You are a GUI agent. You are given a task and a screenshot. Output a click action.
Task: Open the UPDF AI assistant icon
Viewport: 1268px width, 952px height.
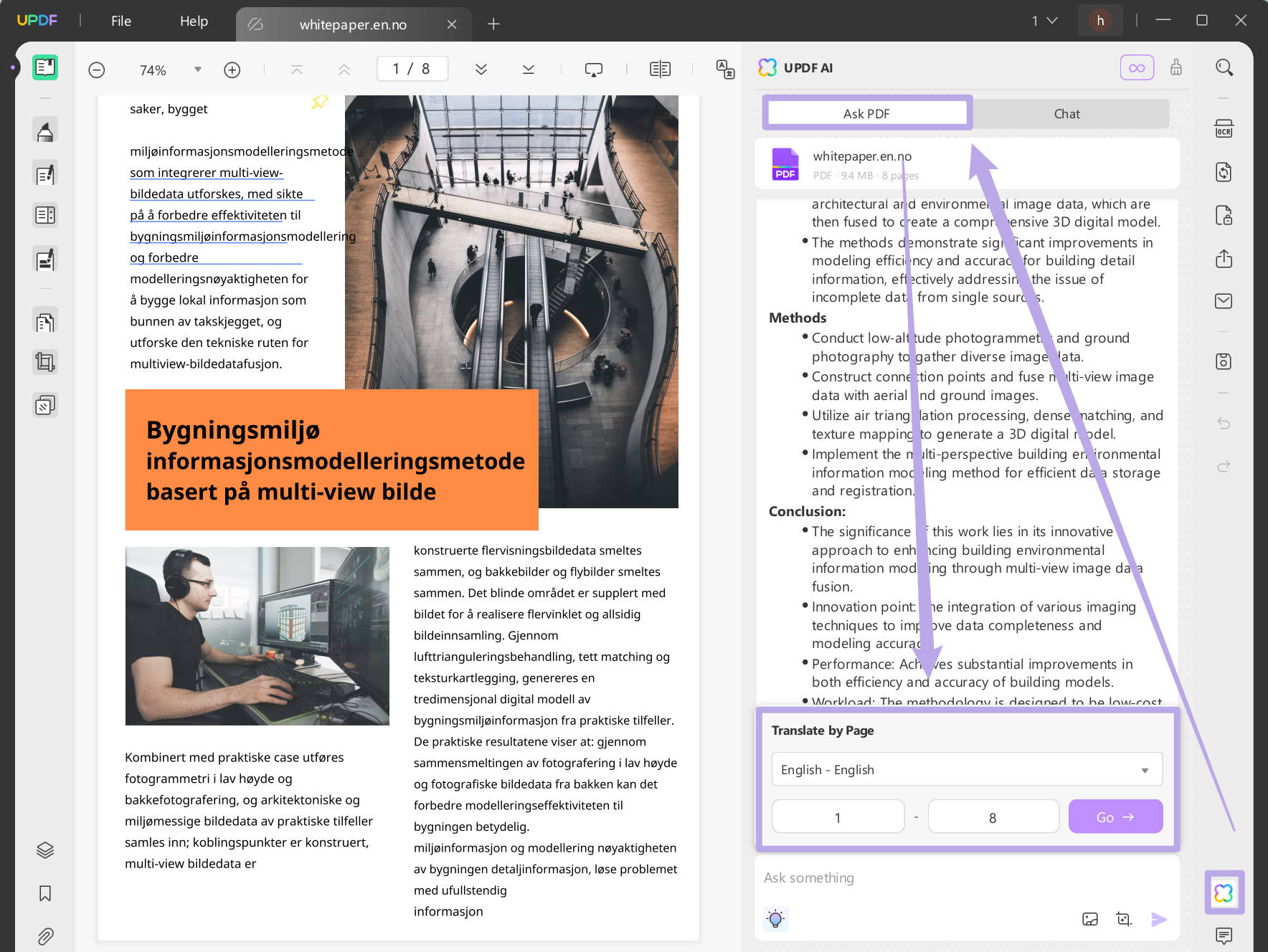click(1224, 892)
